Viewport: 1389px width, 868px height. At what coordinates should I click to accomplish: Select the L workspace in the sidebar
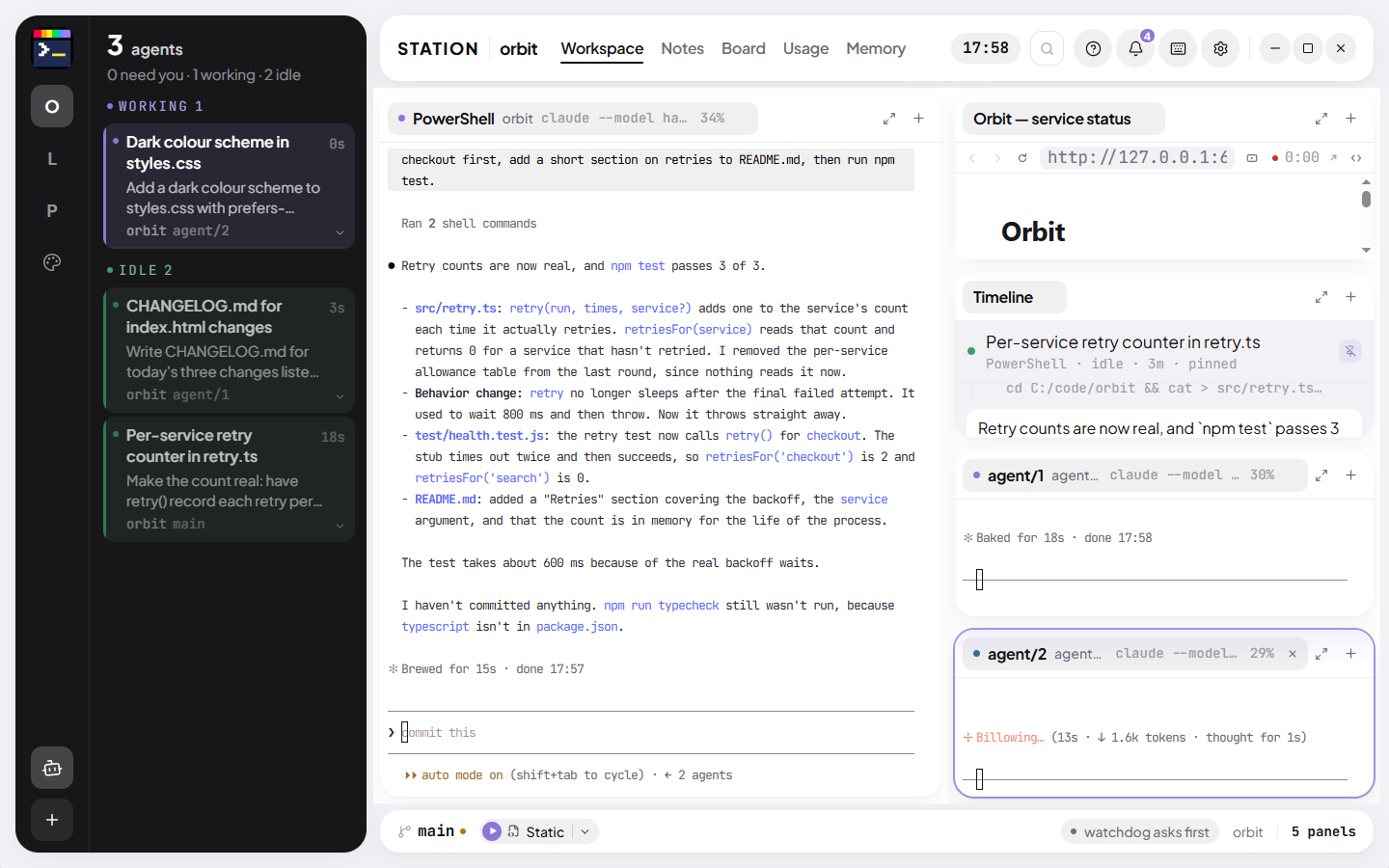coord(52,158)
